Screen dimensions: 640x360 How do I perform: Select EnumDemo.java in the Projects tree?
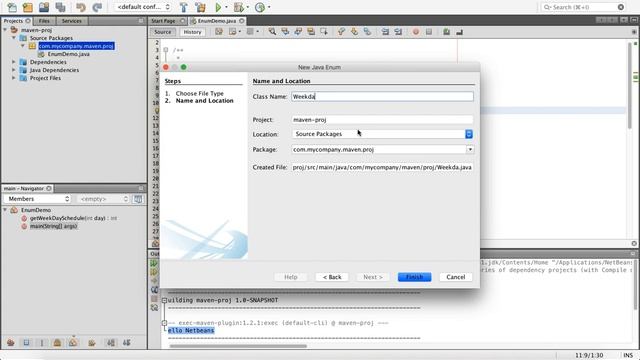tap(68, 54)
